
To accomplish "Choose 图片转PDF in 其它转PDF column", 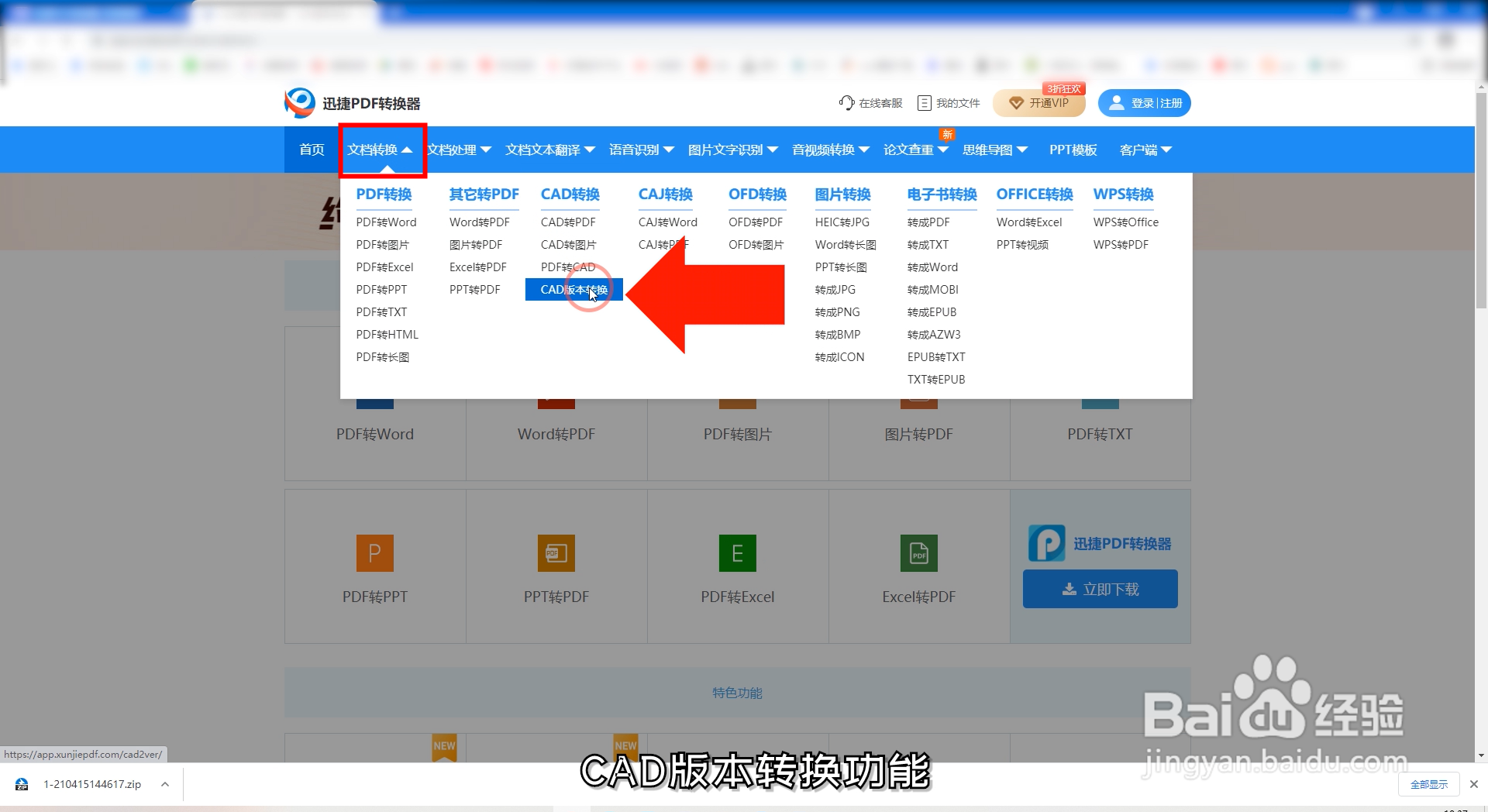I will [x=476, y=245].
